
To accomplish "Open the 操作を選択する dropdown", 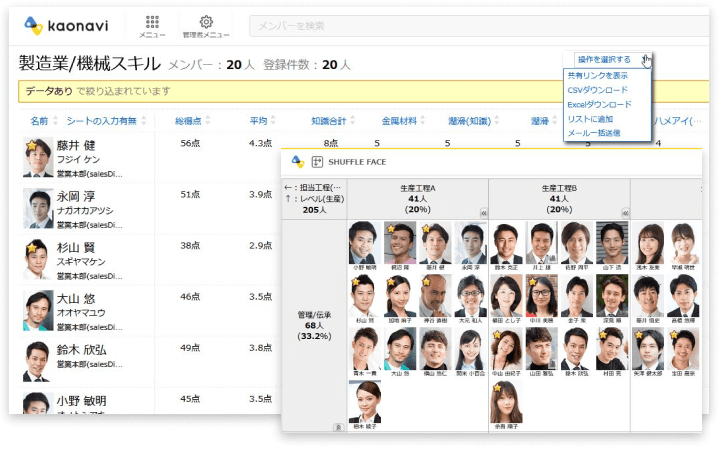I will [605, 60].
